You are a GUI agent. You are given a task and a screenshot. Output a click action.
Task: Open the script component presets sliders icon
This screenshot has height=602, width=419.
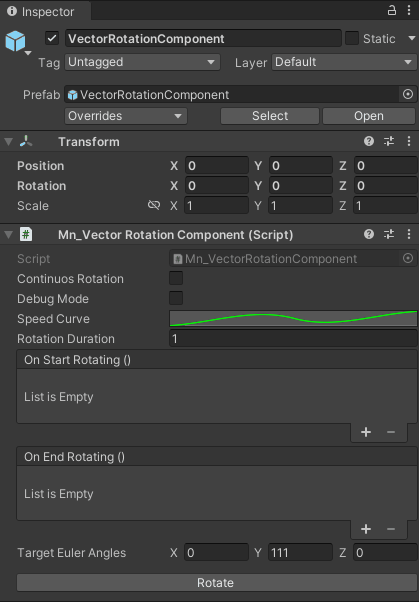389,234
